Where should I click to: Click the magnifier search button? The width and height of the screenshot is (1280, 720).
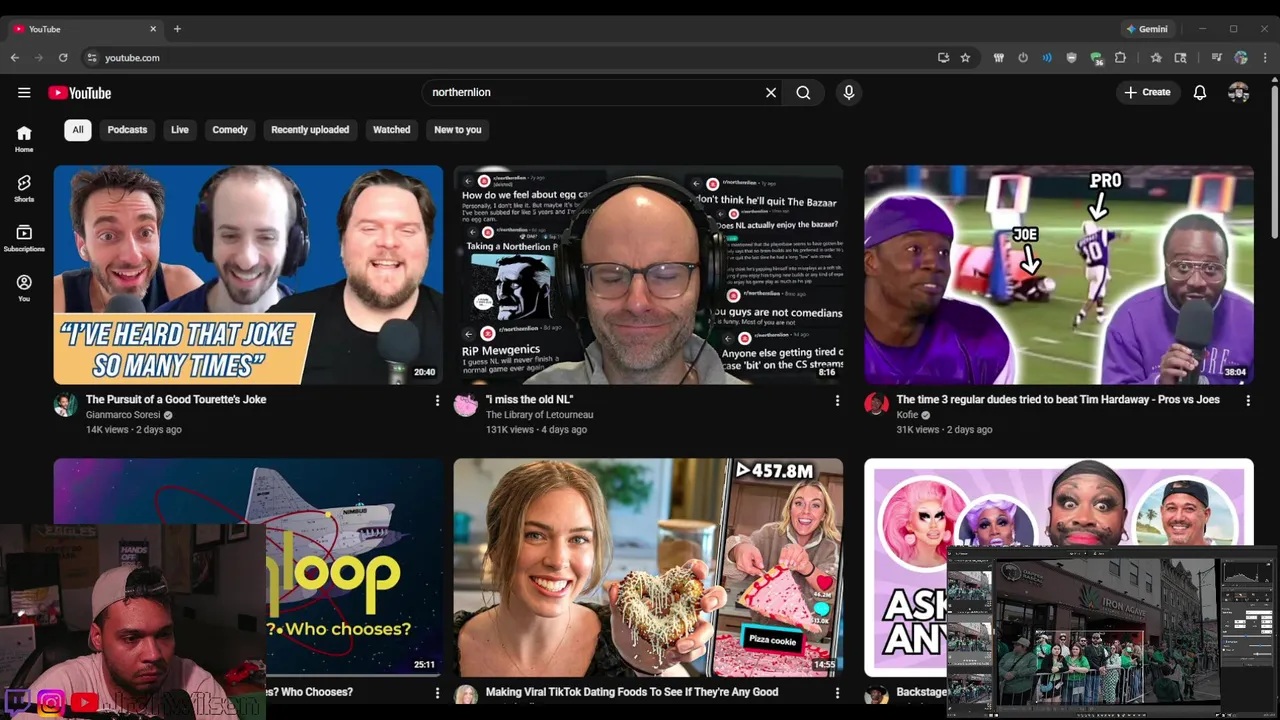(x=803, y=93)
